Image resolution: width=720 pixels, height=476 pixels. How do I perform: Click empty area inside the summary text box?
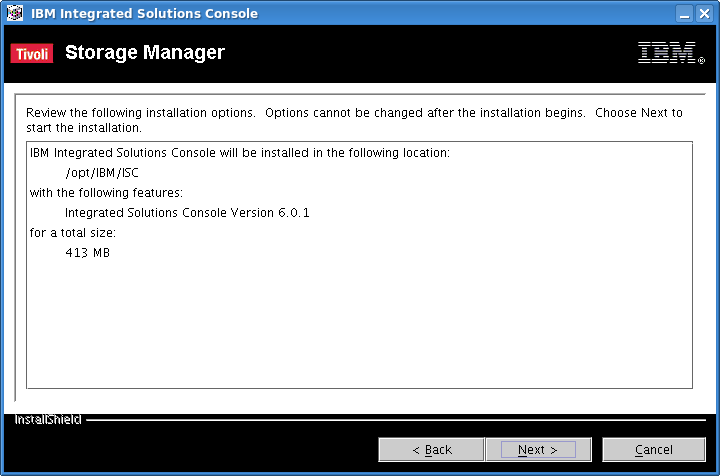point(359,321)
